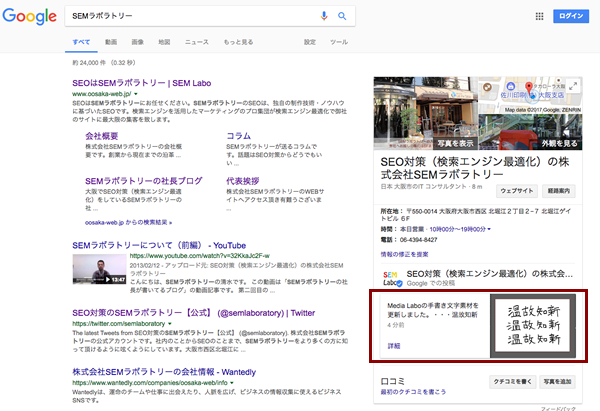Open the 設定 menu
This screenshot has height=411, width=600.
coord(310,42)
